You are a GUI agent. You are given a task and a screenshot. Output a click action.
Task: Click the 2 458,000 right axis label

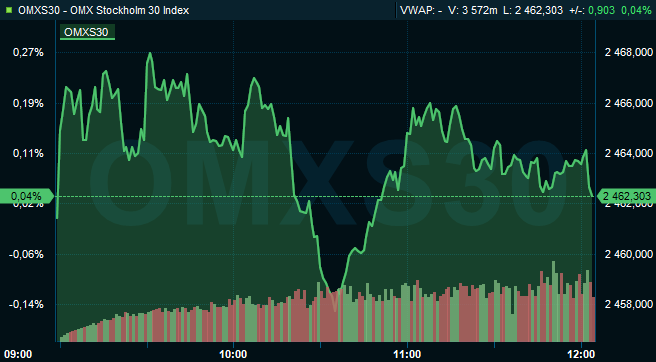(629, 305)
